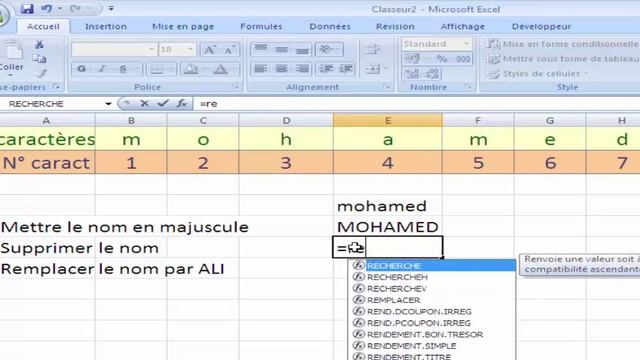Open the Formules ribbon tab
This screenshot has width=640, height=360.
coord(261,27)
